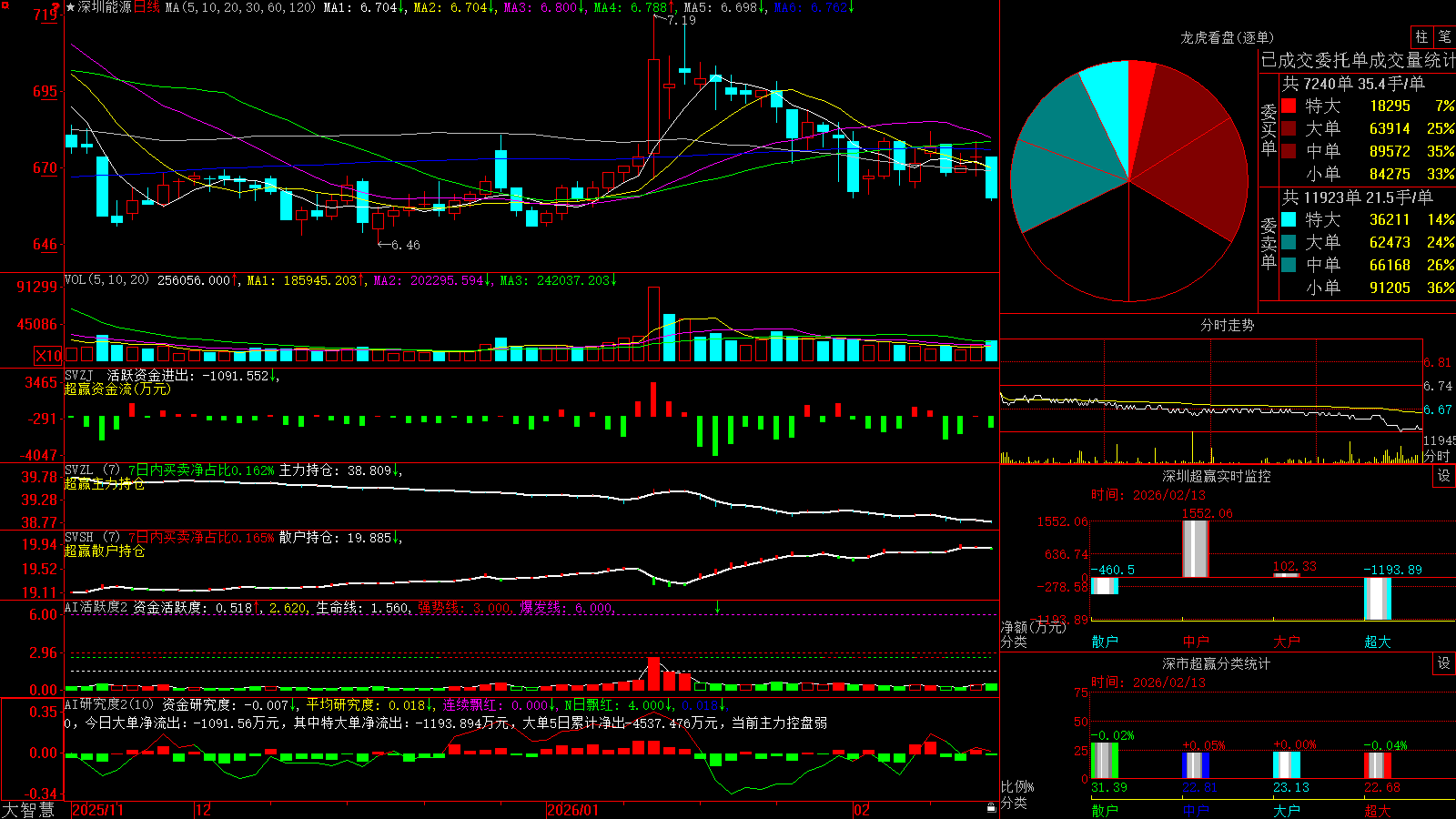Click 共 7240单 35.4手/单 summary row
Screen dimensions: 1456x819
click(1353, 84)
